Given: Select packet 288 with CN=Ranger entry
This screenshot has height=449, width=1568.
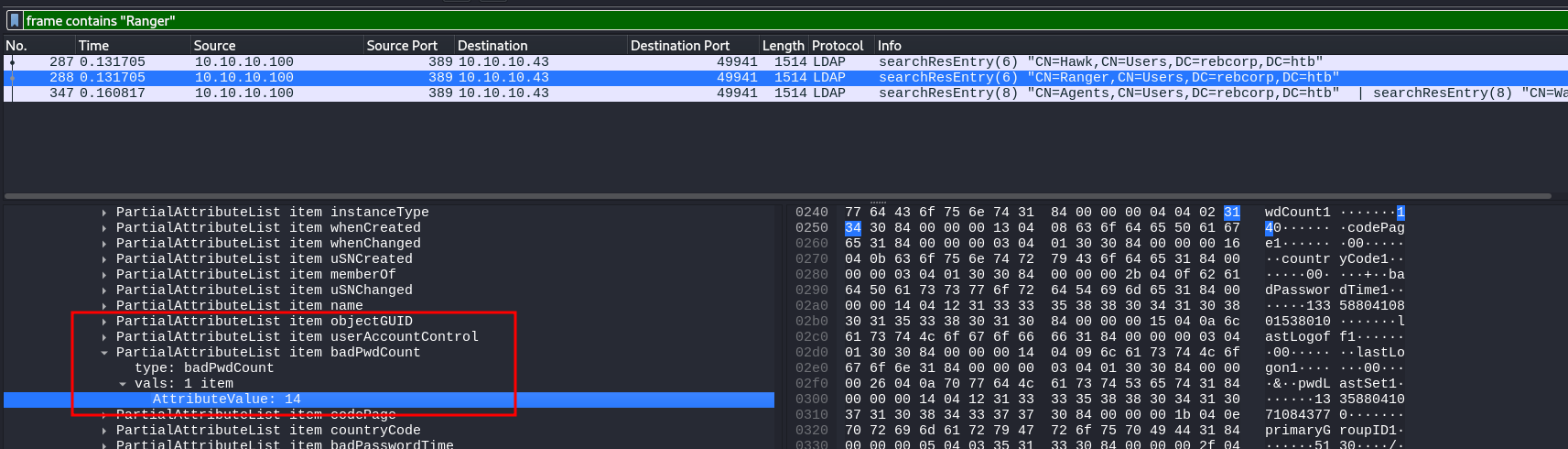Looking at the screenshot, I should click(785, 78).
